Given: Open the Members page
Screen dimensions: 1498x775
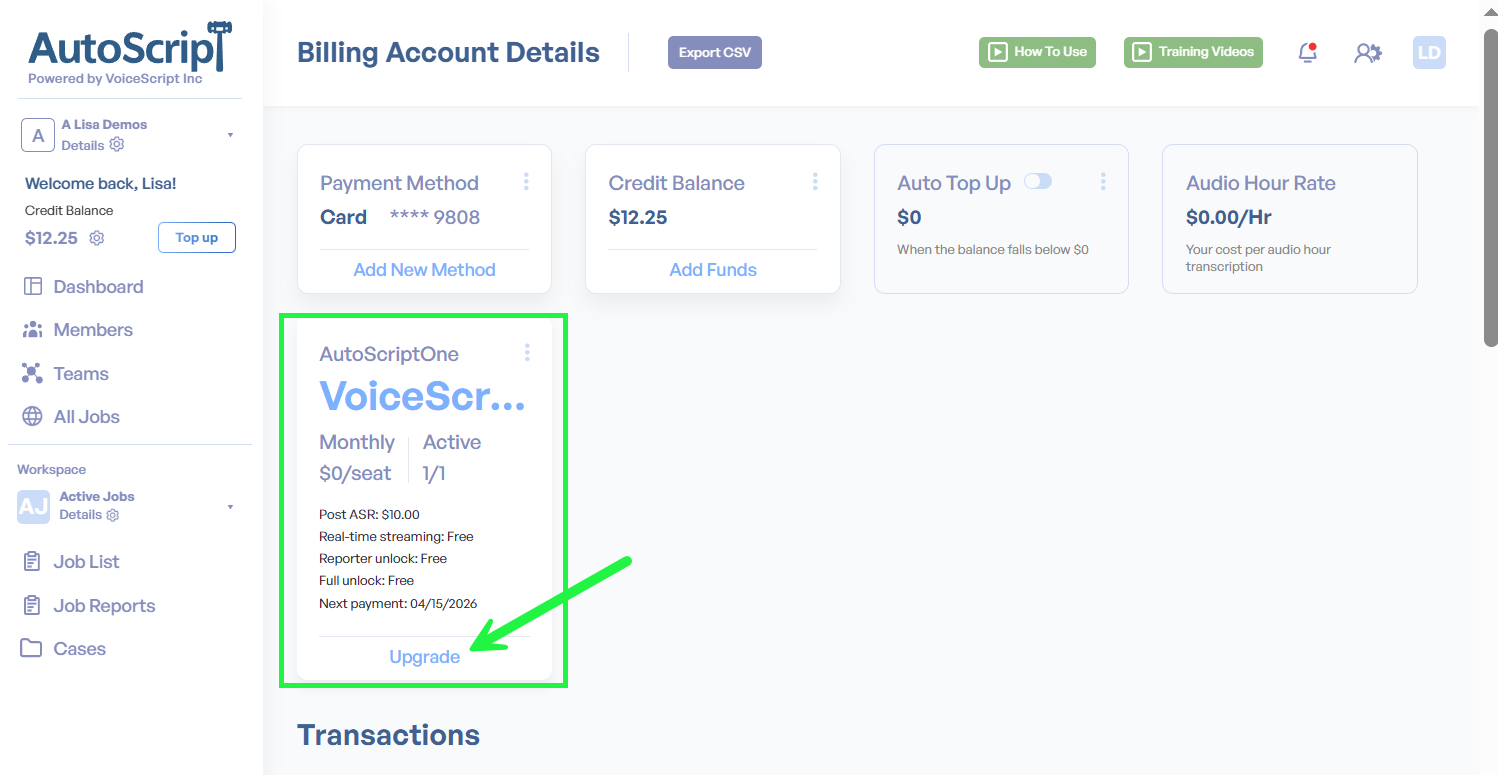Looking at the screenshot, I should point(93,330).
